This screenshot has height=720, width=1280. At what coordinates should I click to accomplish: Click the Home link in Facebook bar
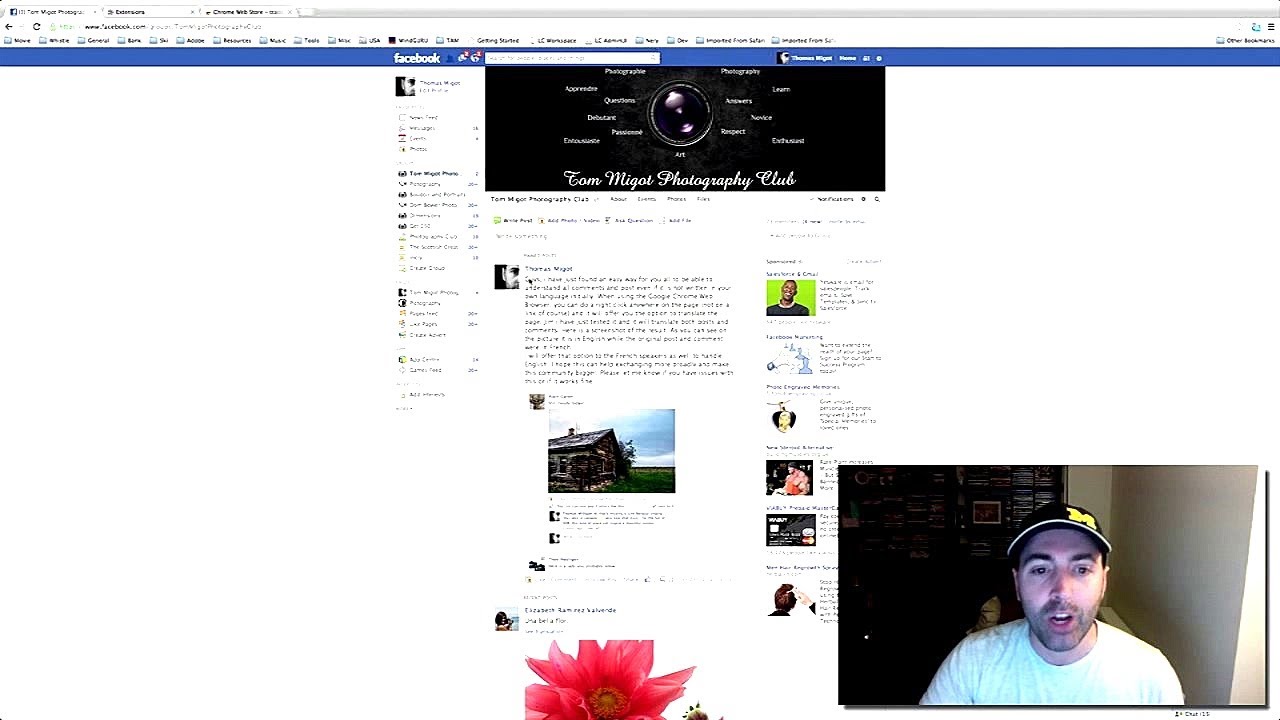[848, 58]
